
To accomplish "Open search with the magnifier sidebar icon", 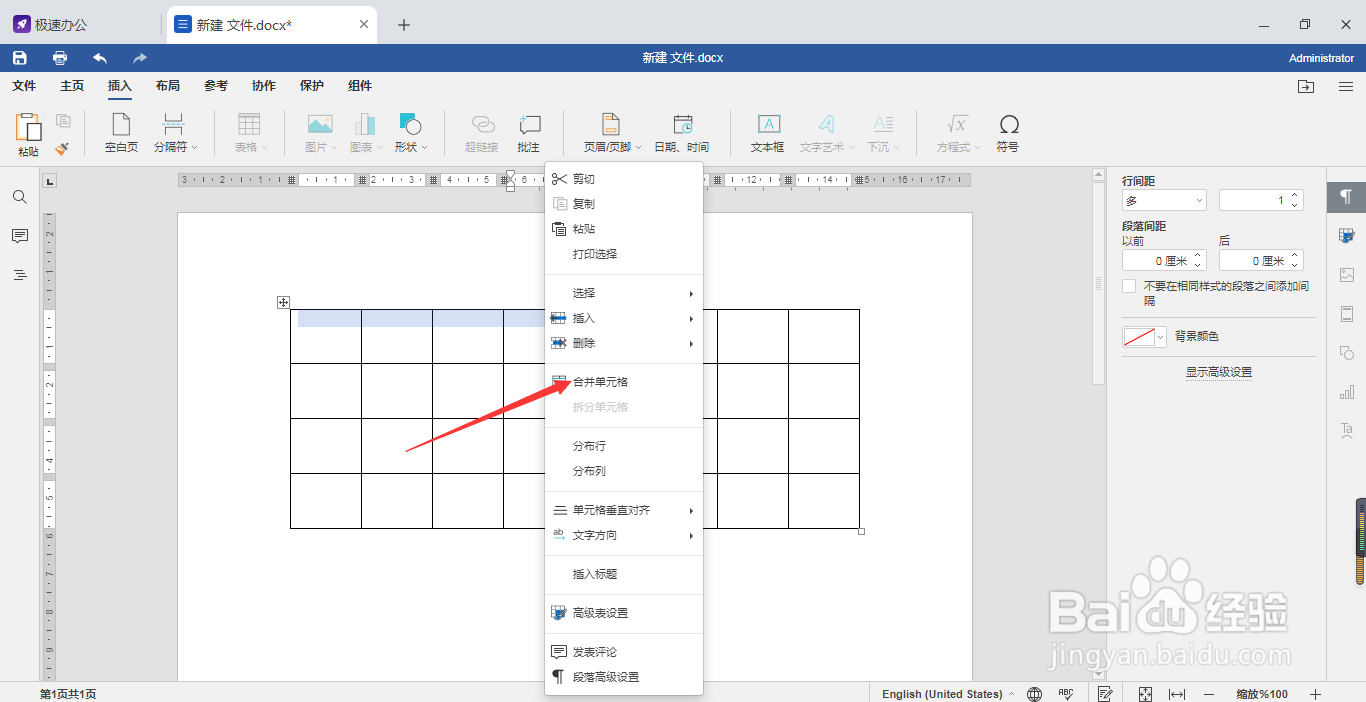I will (19, 197).
